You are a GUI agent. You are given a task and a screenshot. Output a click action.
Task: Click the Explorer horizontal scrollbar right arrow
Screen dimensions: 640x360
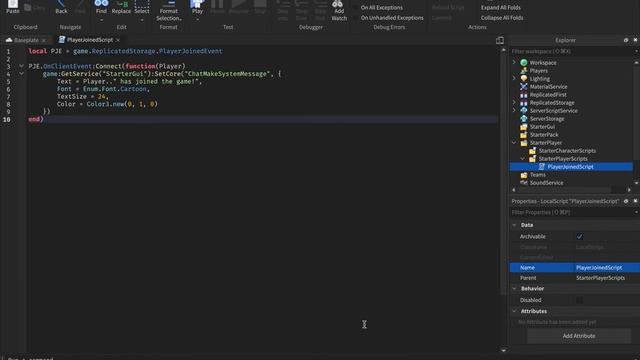(629, 190)
